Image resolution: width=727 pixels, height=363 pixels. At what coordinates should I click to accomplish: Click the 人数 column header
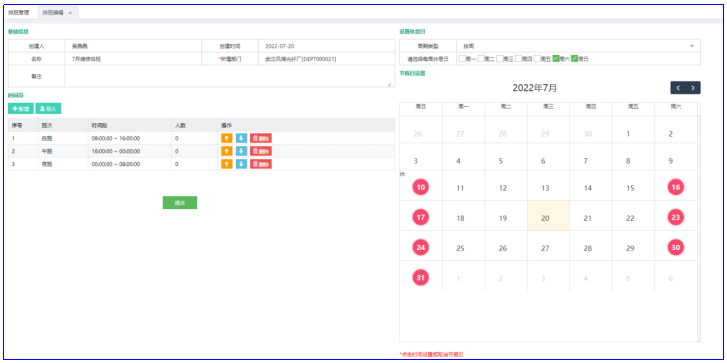click(194, 125)
